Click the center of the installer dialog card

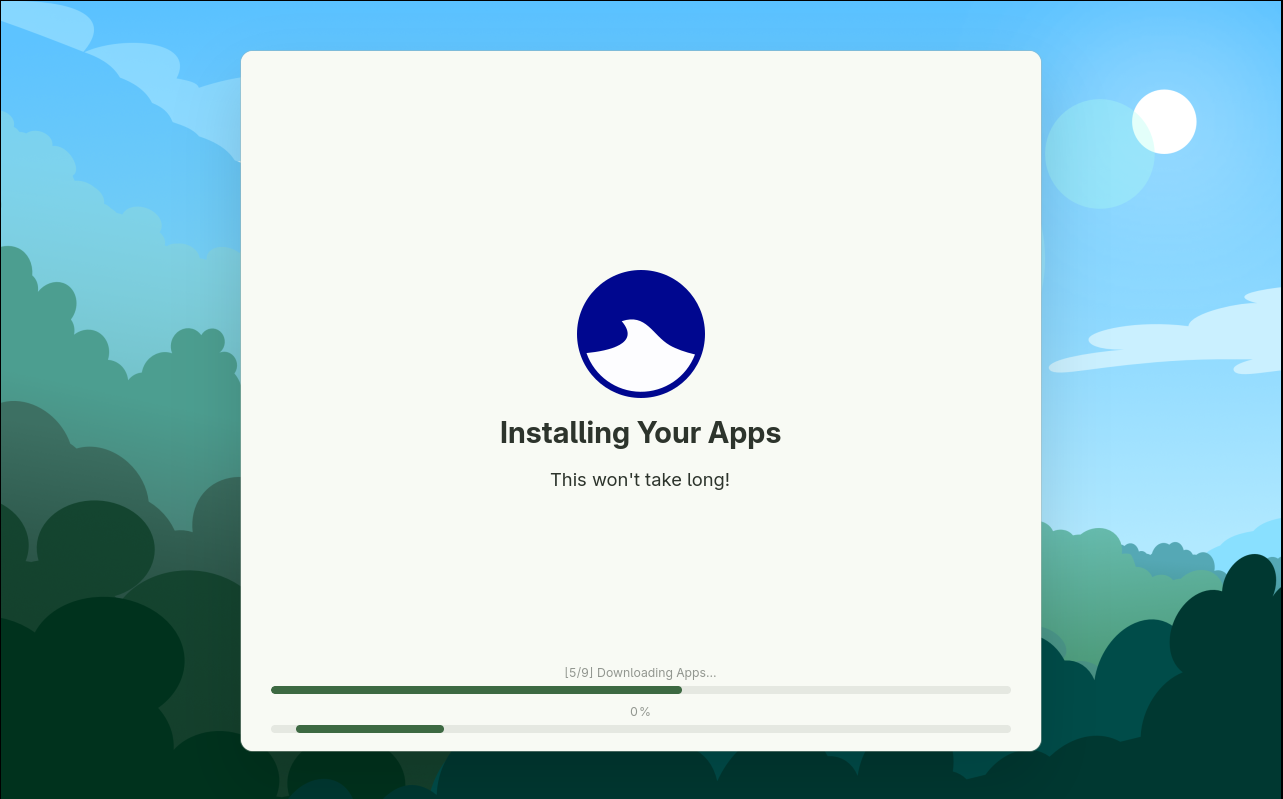click(640, 400)
